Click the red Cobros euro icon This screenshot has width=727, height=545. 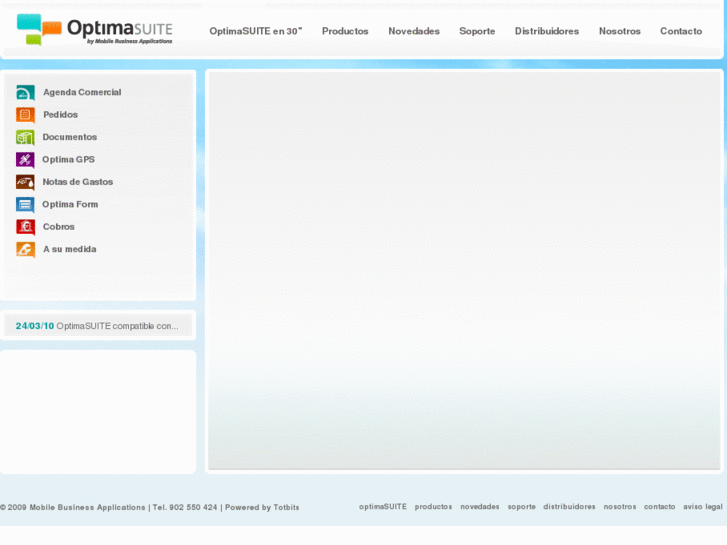(26, 227)
